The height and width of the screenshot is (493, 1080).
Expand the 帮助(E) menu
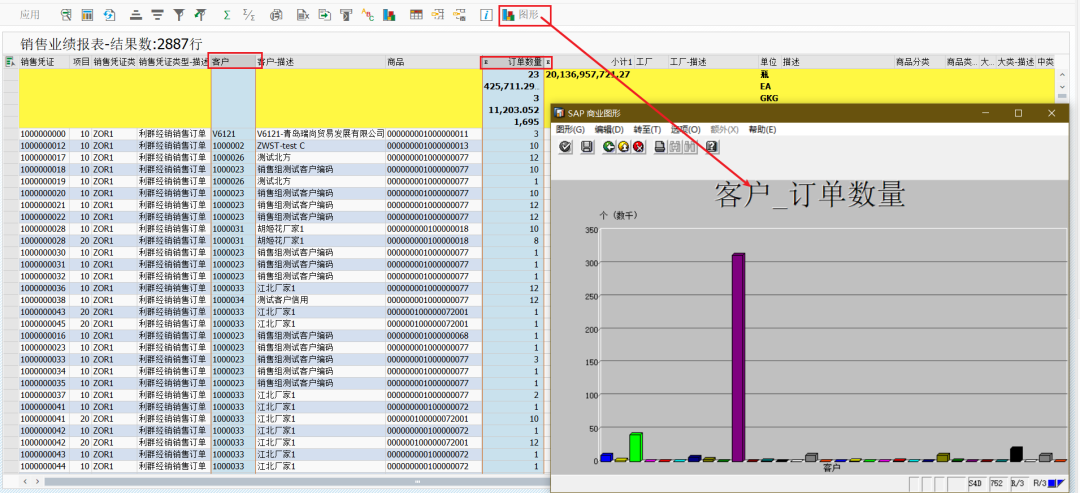(762, 129)
